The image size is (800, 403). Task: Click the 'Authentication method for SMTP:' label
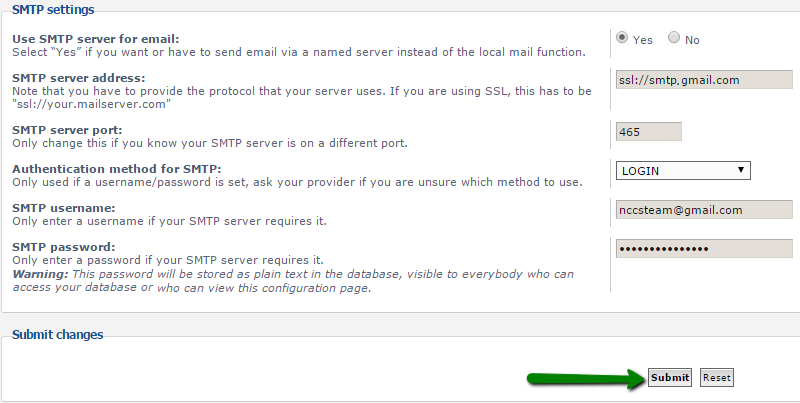click(x=117, y=169)
